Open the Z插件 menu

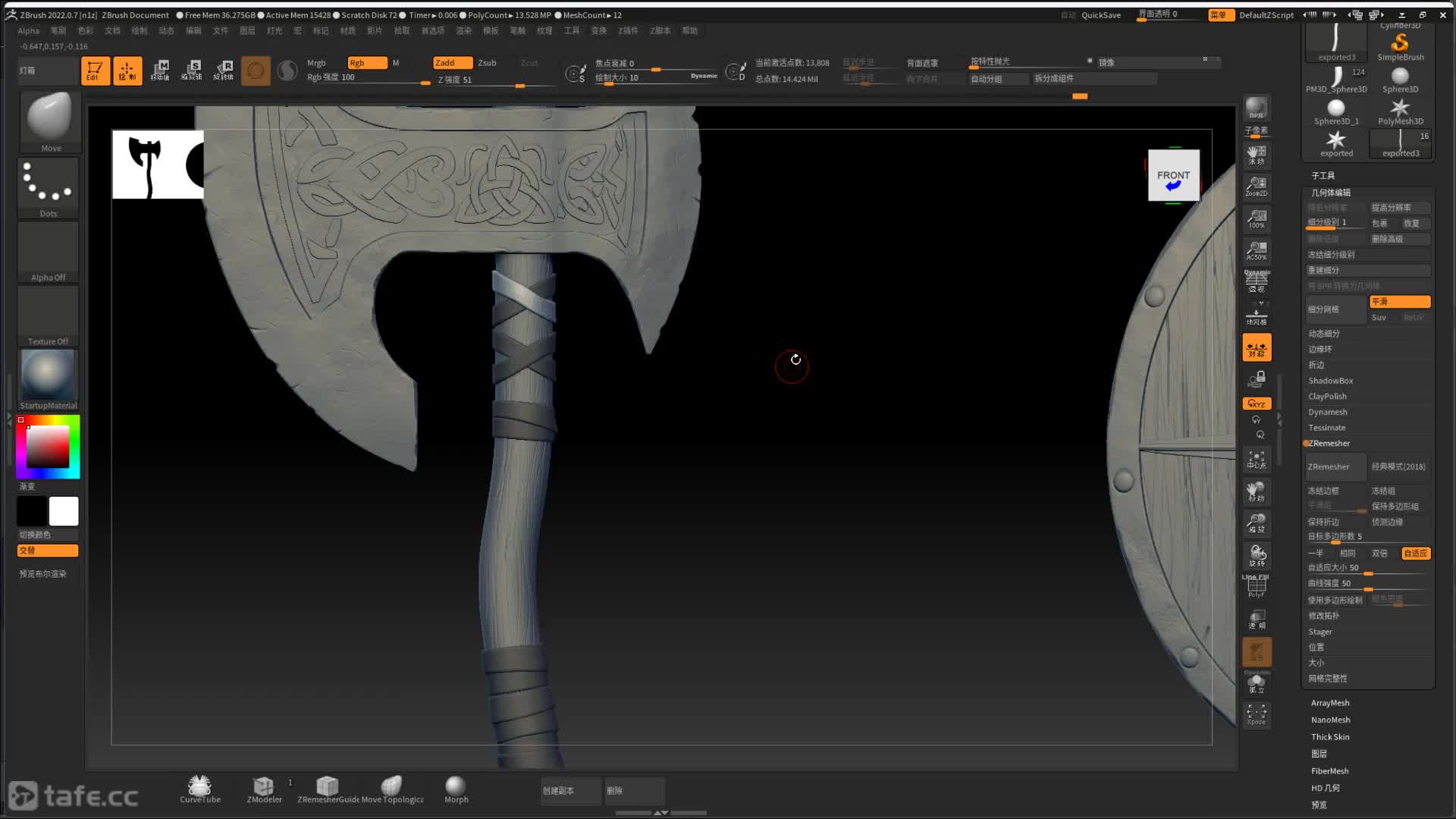tap(628, 31)
